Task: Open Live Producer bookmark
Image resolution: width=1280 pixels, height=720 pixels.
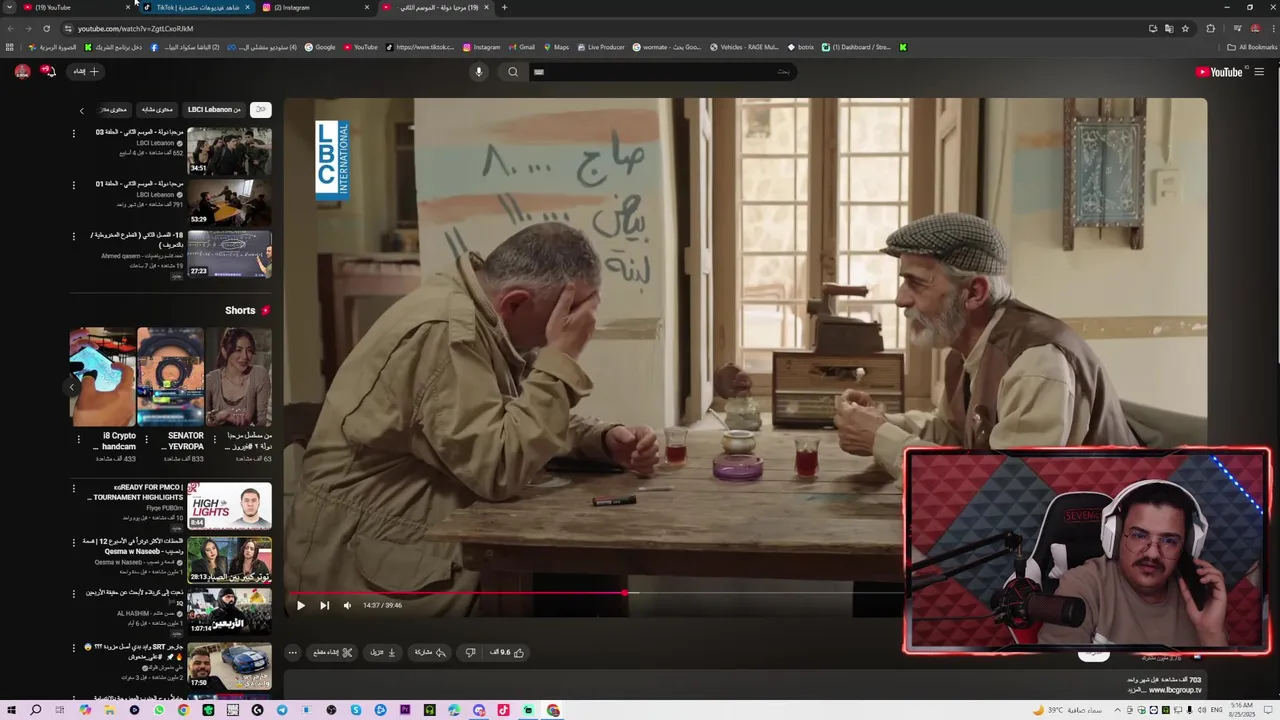Action: (601, 47)
